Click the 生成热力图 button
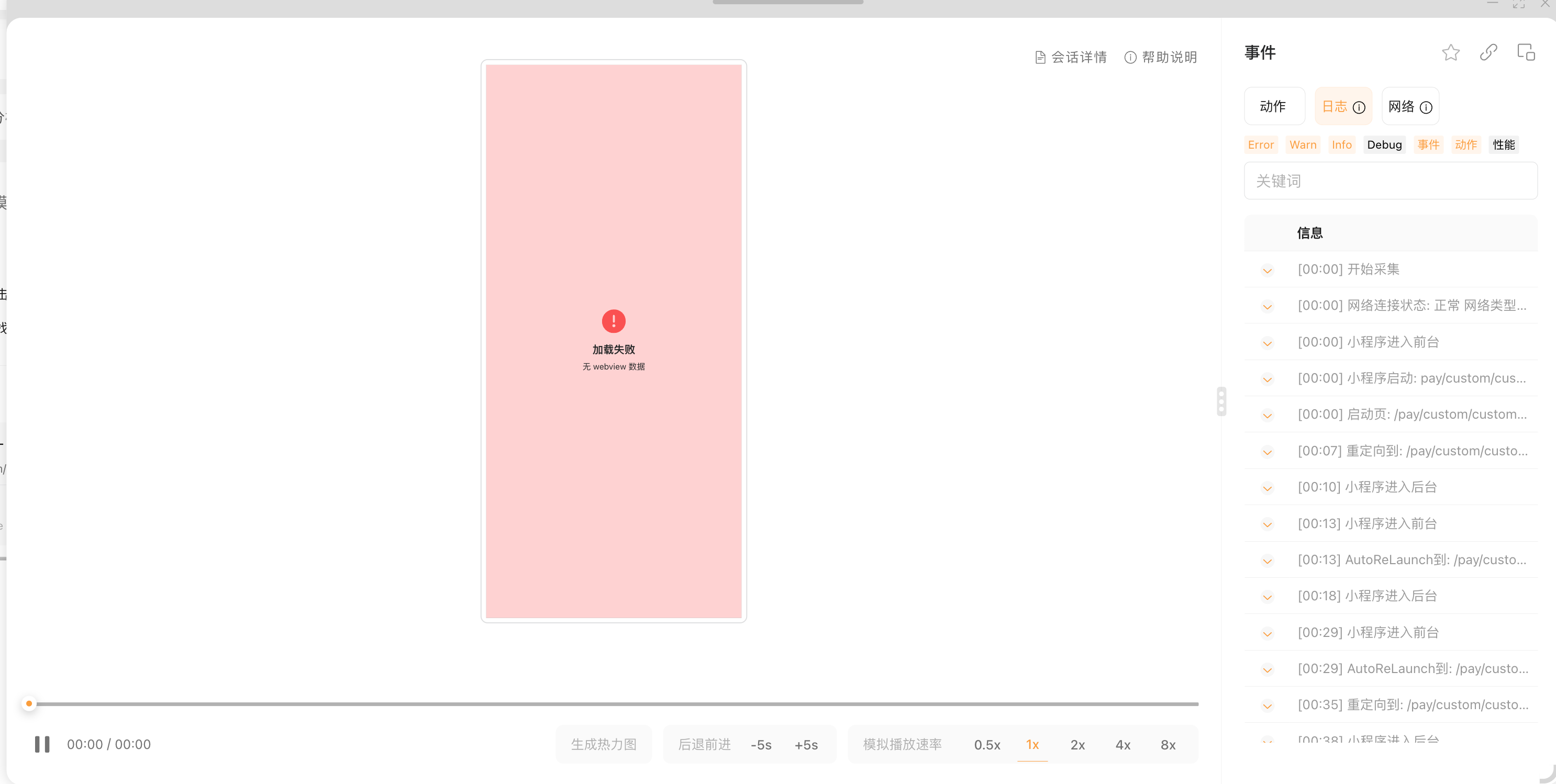The width and height of the screenshot is (1556, 784). [x=604, y=744]
